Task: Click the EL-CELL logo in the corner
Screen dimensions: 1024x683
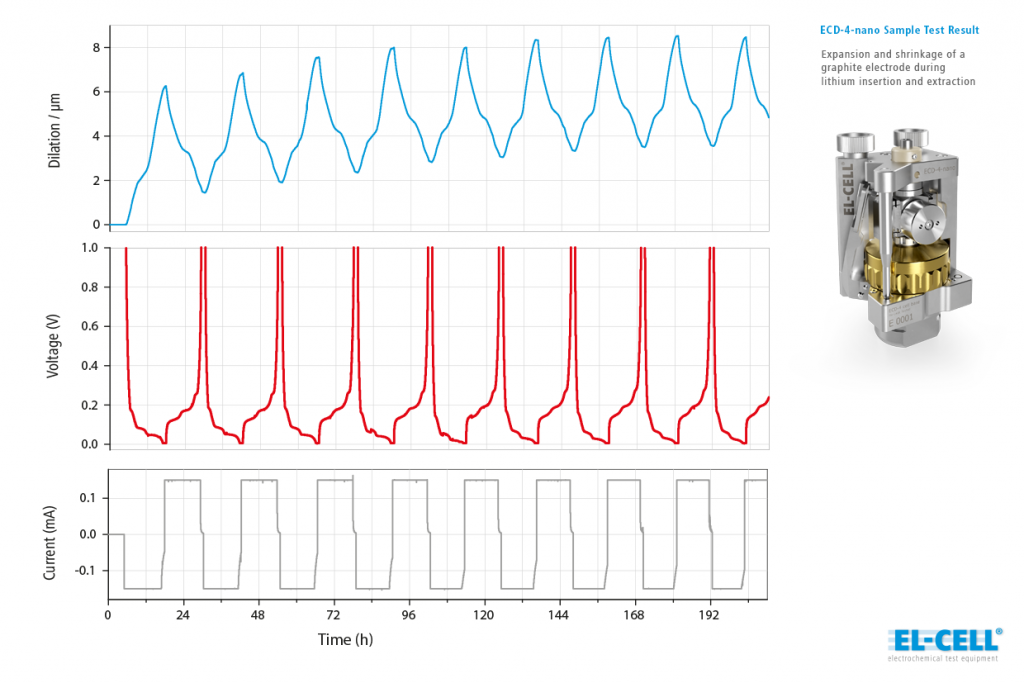Action: [x=944, y=638]
